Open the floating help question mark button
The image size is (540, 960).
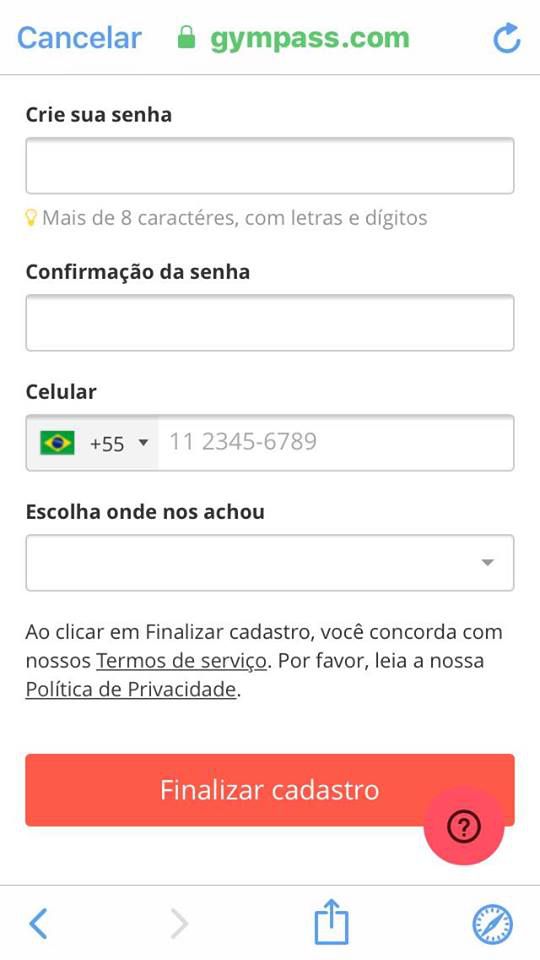coord(463,827)
